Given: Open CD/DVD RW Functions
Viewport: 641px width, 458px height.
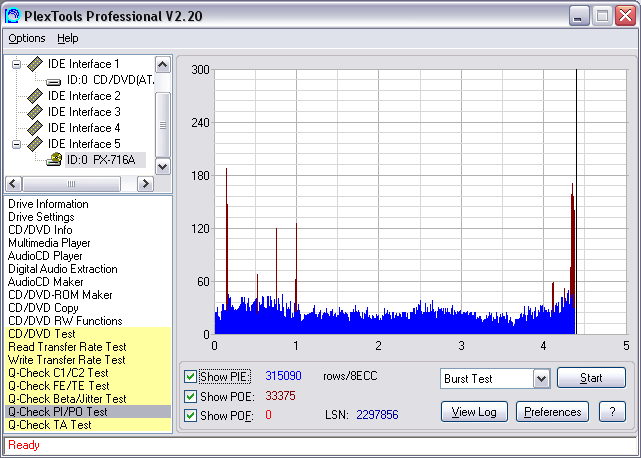Looking at the screenshot, I should [65, 321].
